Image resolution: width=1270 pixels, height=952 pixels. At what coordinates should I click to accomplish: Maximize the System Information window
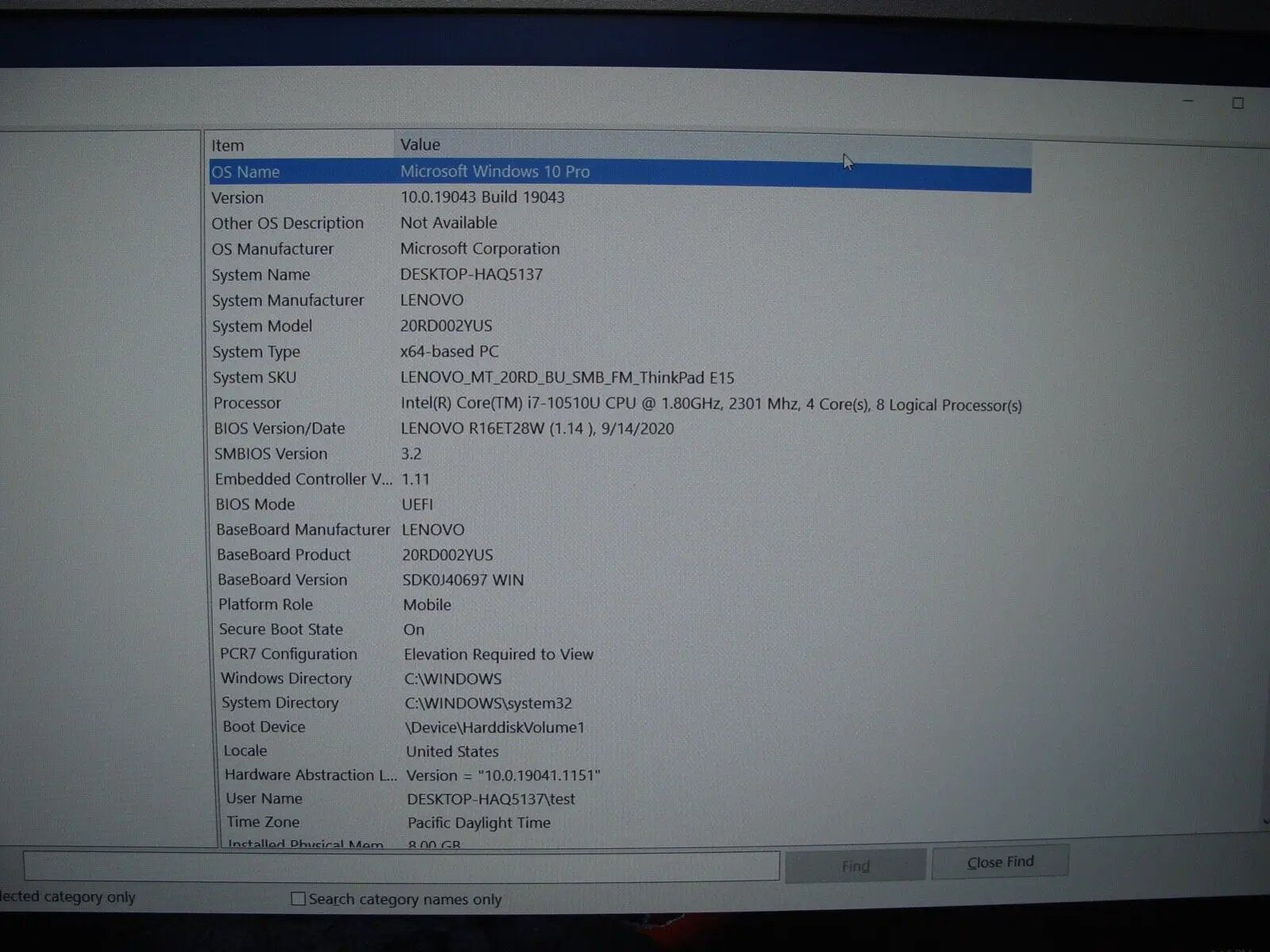tap(1237, 103)
